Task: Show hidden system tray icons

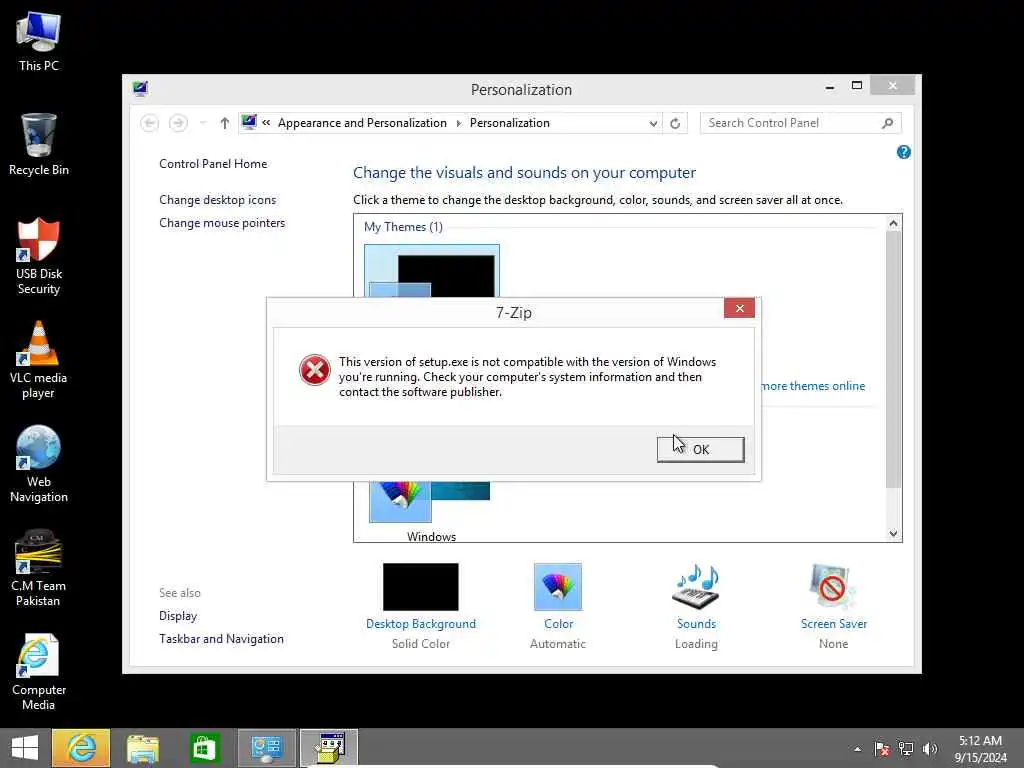Action: pyautogui.click(x=857, y=749)
